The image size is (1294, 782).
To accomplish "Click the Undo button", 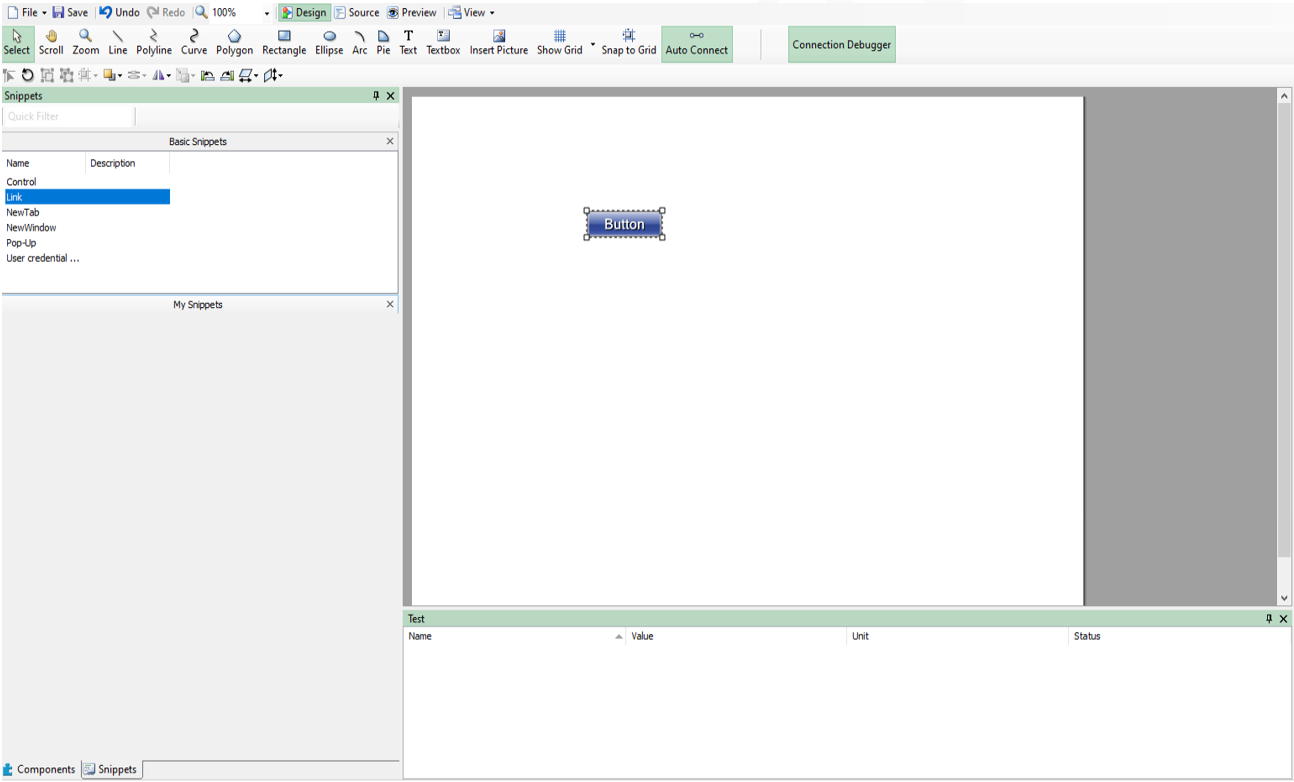I will point(119,13).
